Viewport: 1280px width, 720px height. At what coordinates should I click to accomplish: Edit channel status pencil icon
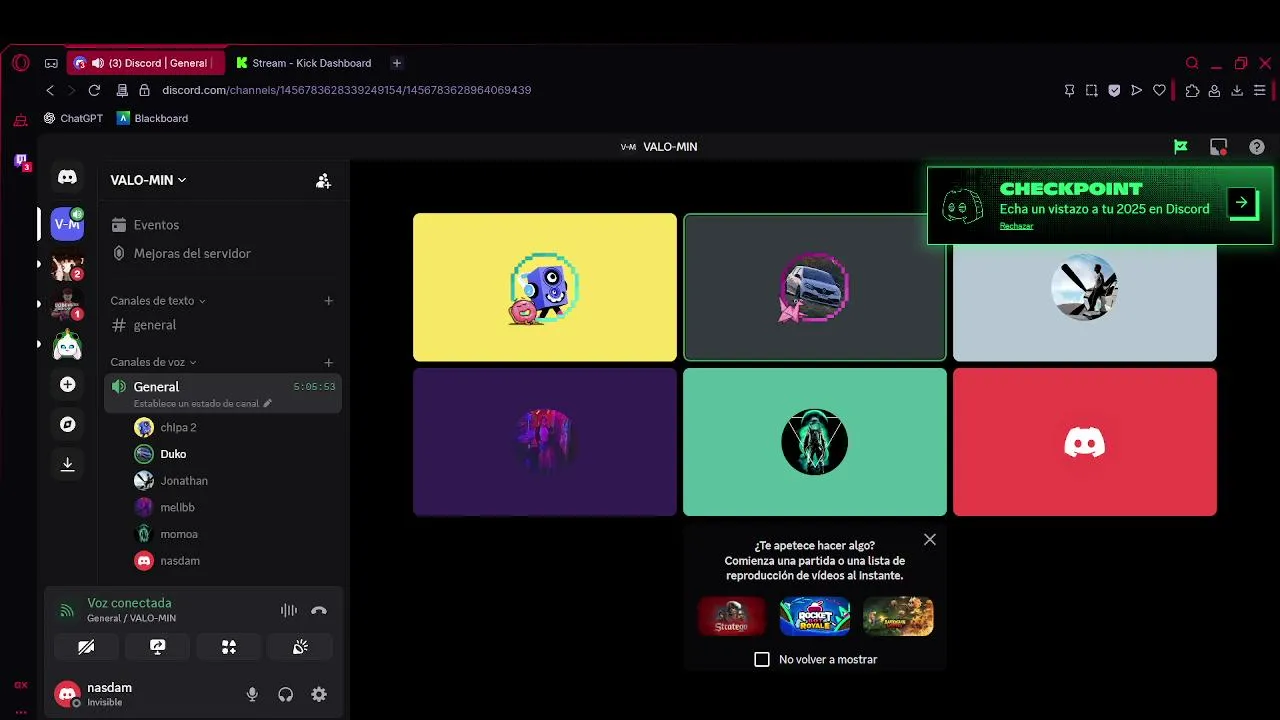click(x=267, y=403)
